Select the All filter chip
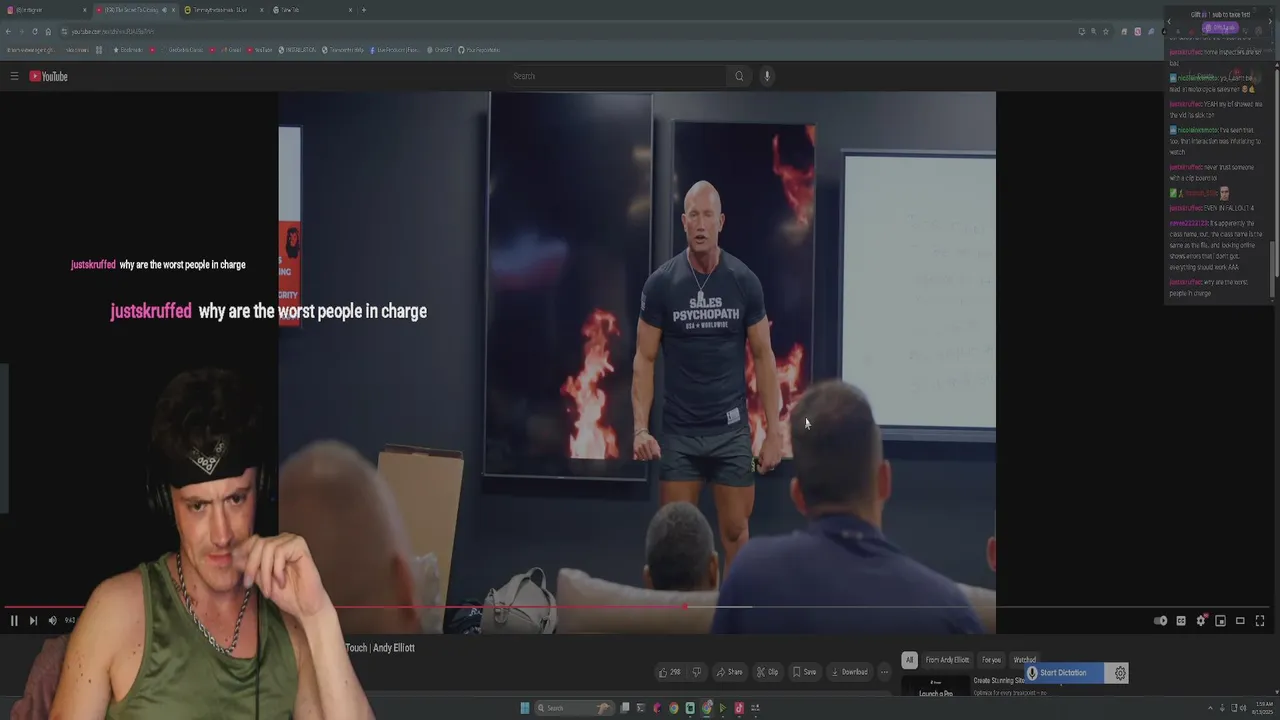Screen dimensions: 1280x720 909,660
